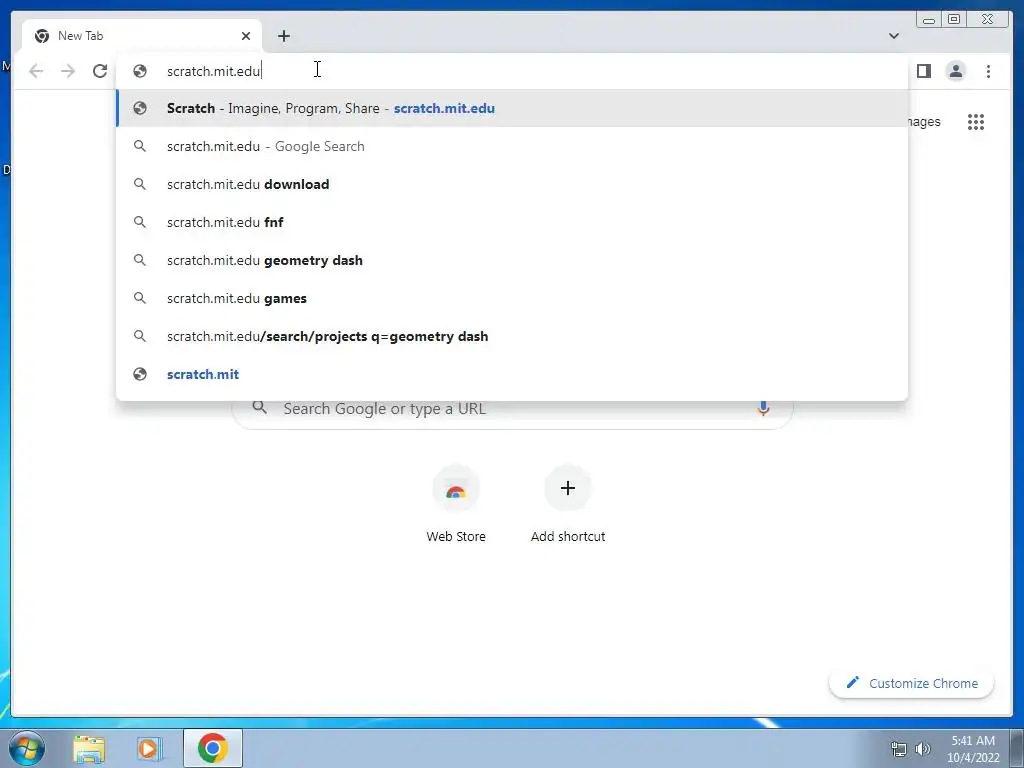1024x768 pixels.
Task: Launch Windows Media Player from the taskbar
Action: pyautogui.click(x=149, y=749)
